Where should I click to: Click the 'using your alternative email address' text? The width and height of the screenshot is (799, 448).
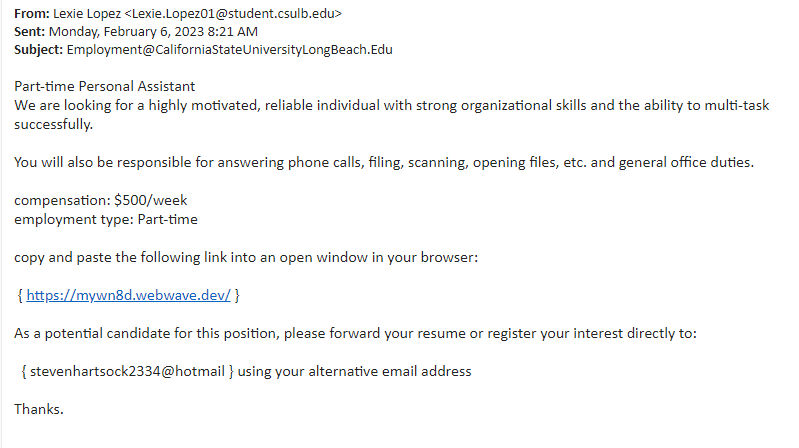[355, 371]
